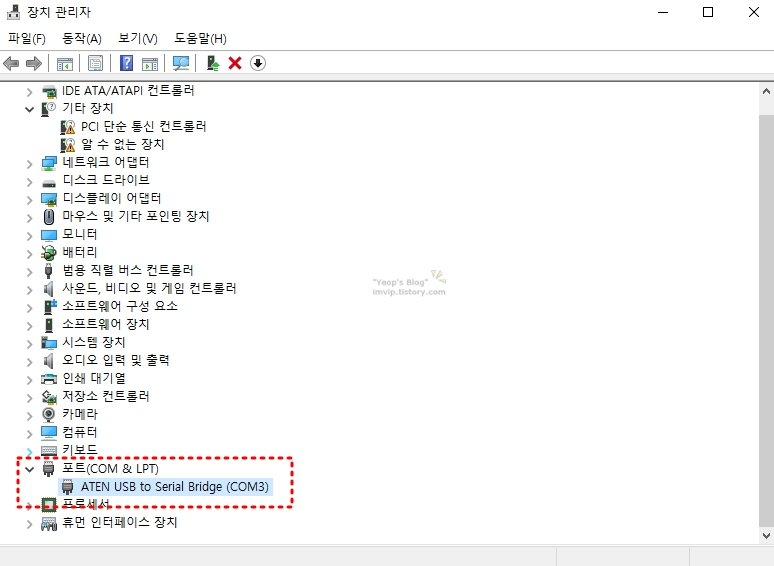774x566 pixels.
Task: Click the red X uninstall device icon
Action: [235, 63]
